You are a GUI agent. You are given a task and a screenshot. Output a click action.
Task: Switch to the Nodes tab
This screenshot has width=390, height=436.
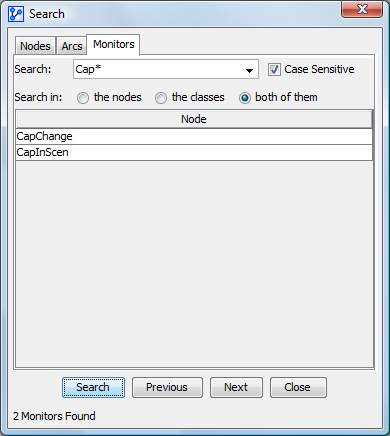[x=35, y=46]
